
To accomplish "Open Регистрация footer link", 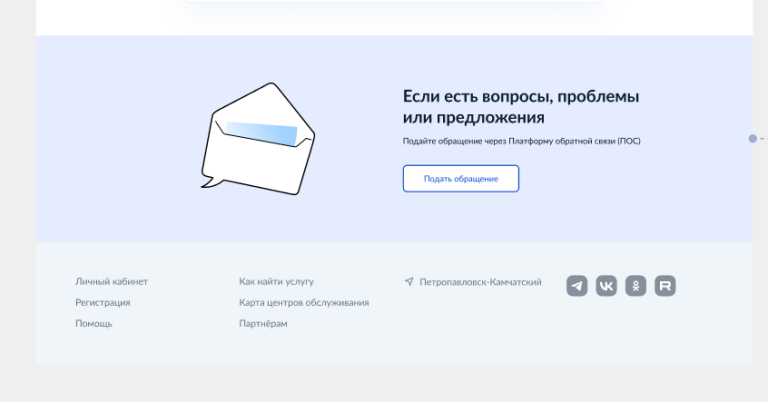I will coord(103,303).
